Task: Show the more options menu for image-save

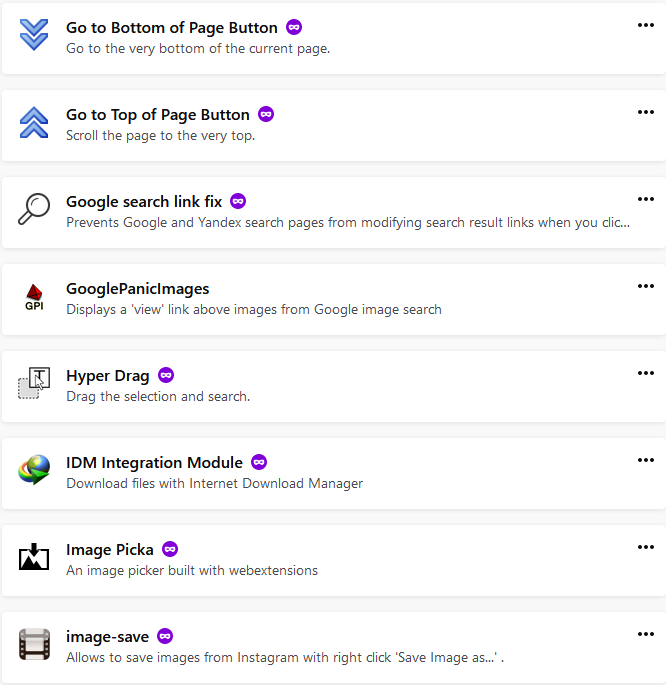Action: point(645,634)
